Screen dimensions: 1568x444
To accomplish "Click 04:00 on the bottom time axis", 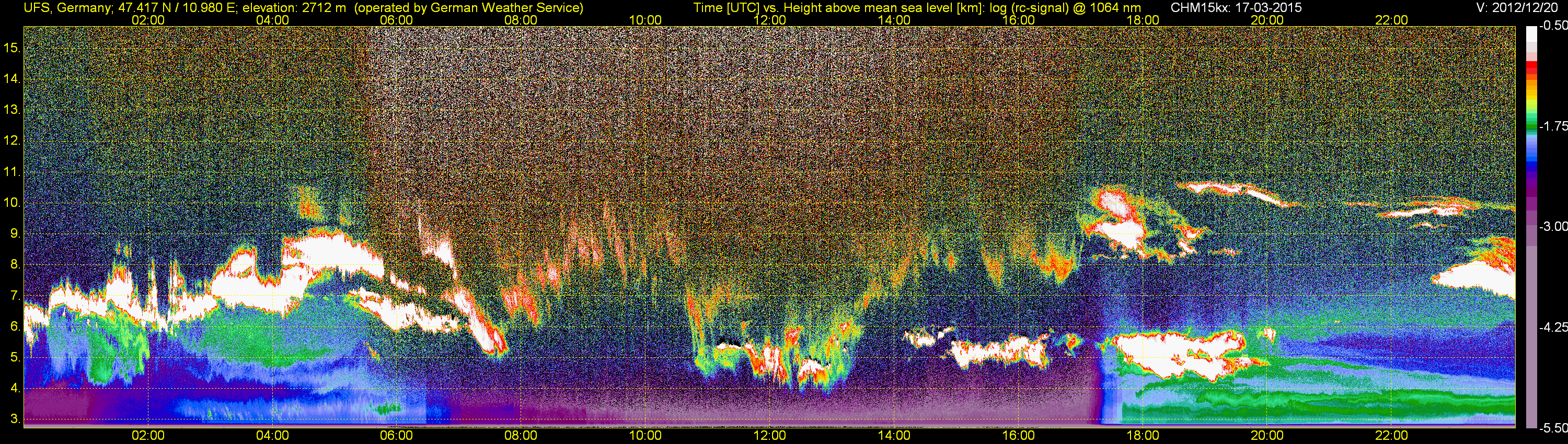I will click(273, 436).
